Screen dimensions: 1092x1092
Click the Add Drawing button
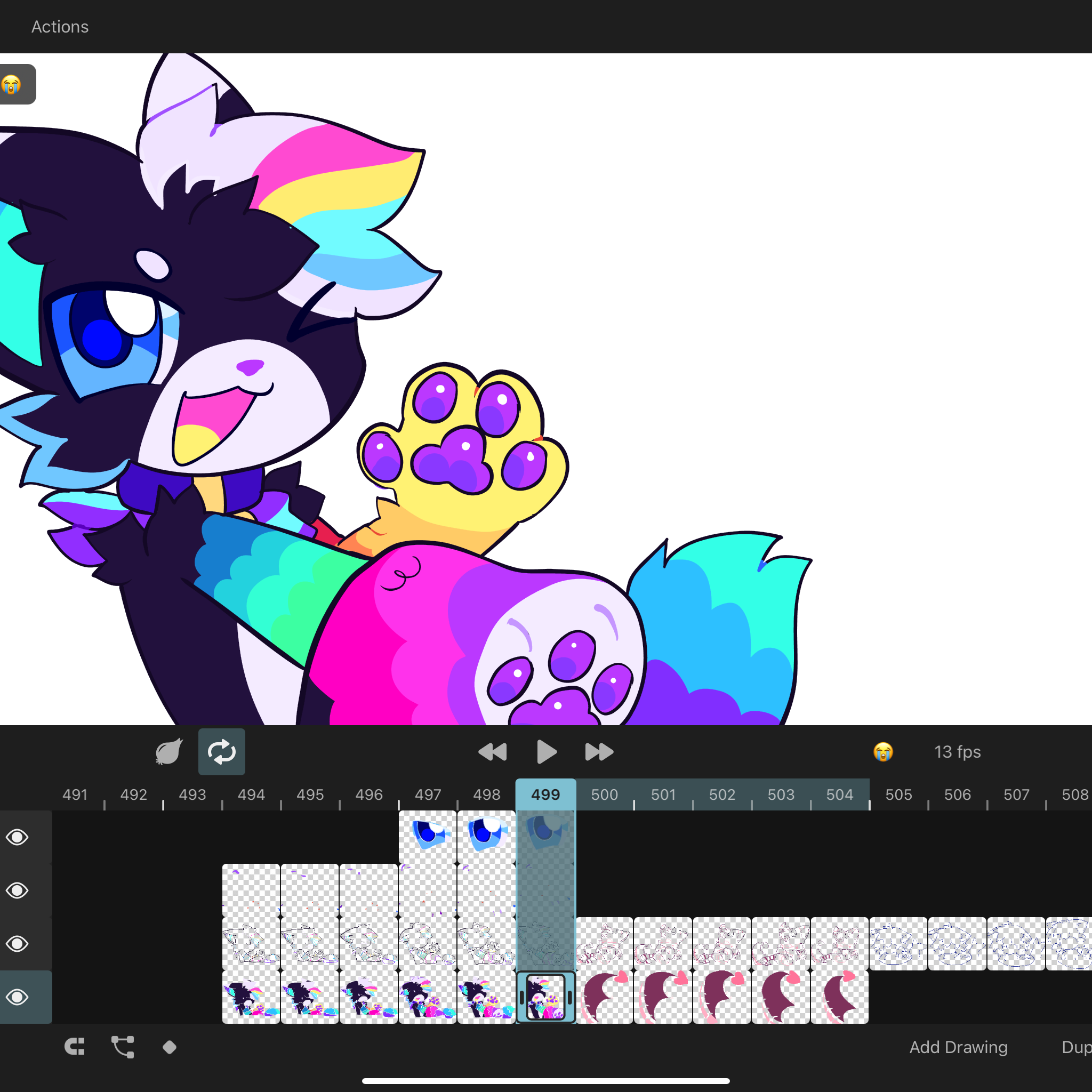pyautogui.click(x=958, y=1047)
